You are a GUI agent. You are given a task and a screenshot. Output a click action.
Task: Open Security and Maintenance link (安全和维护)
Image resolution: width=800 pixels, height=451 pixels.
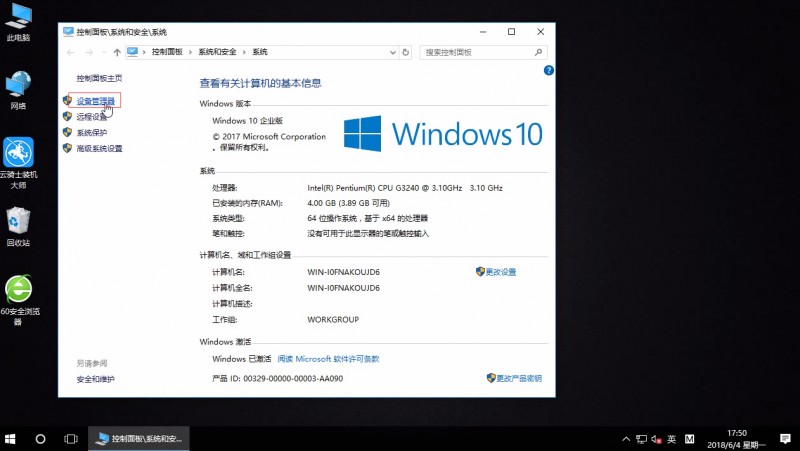(x=95, y=379)
